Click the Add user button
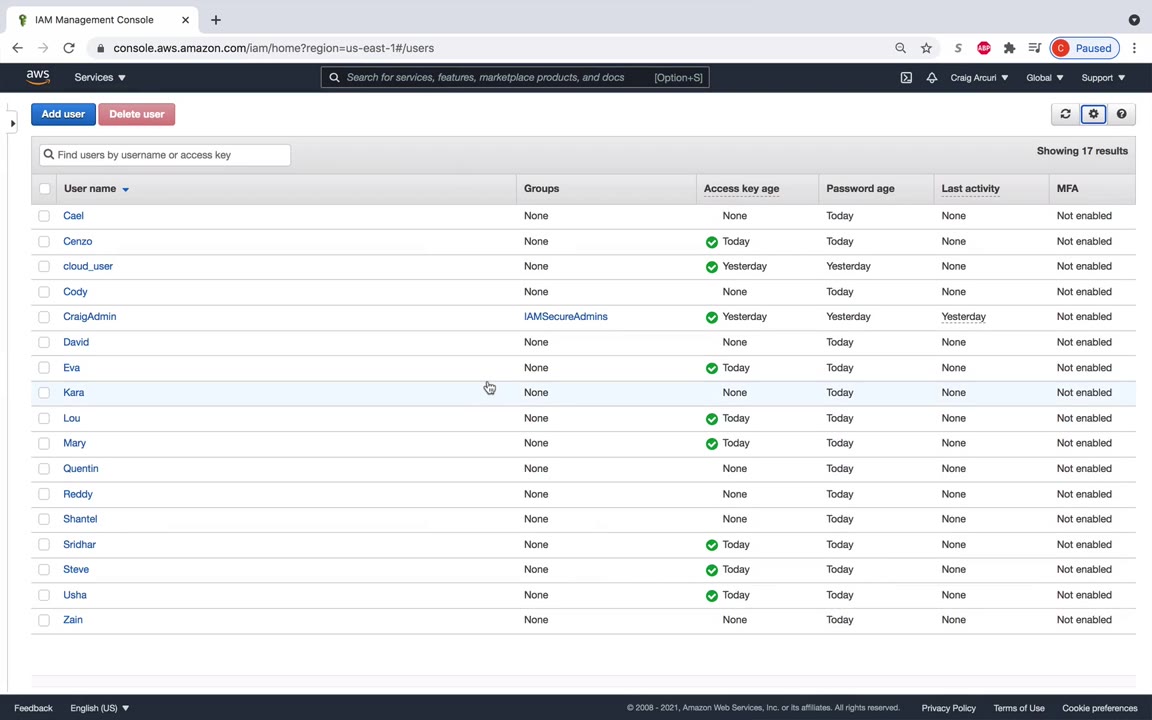 tap(63, 114)
